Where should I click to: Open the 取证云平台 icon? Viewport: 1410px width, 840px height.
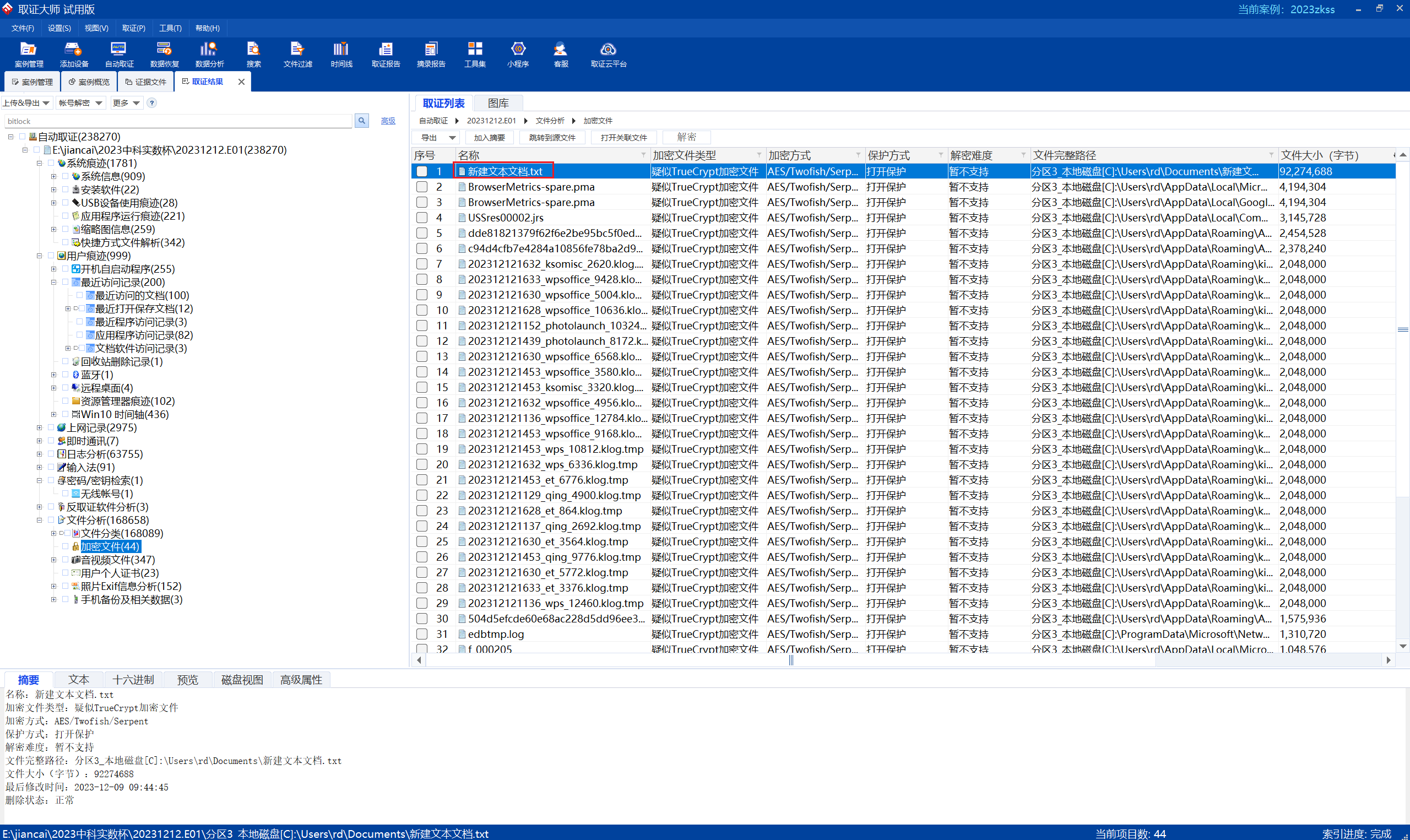tap(608, 55)
